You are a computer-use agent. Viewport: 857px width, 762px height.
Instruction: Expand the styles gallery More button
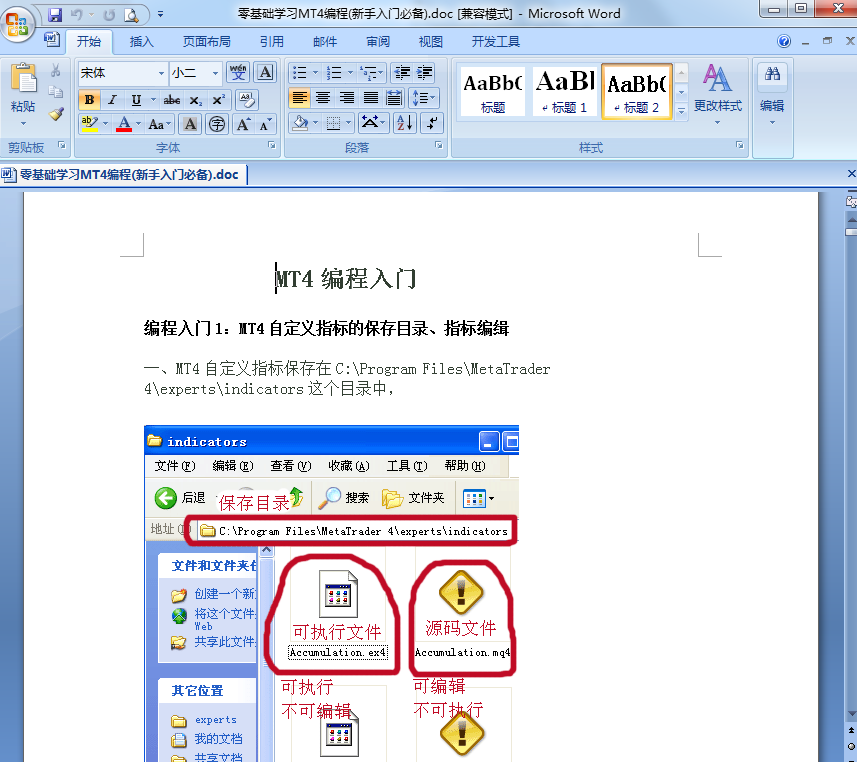(682, 111)
